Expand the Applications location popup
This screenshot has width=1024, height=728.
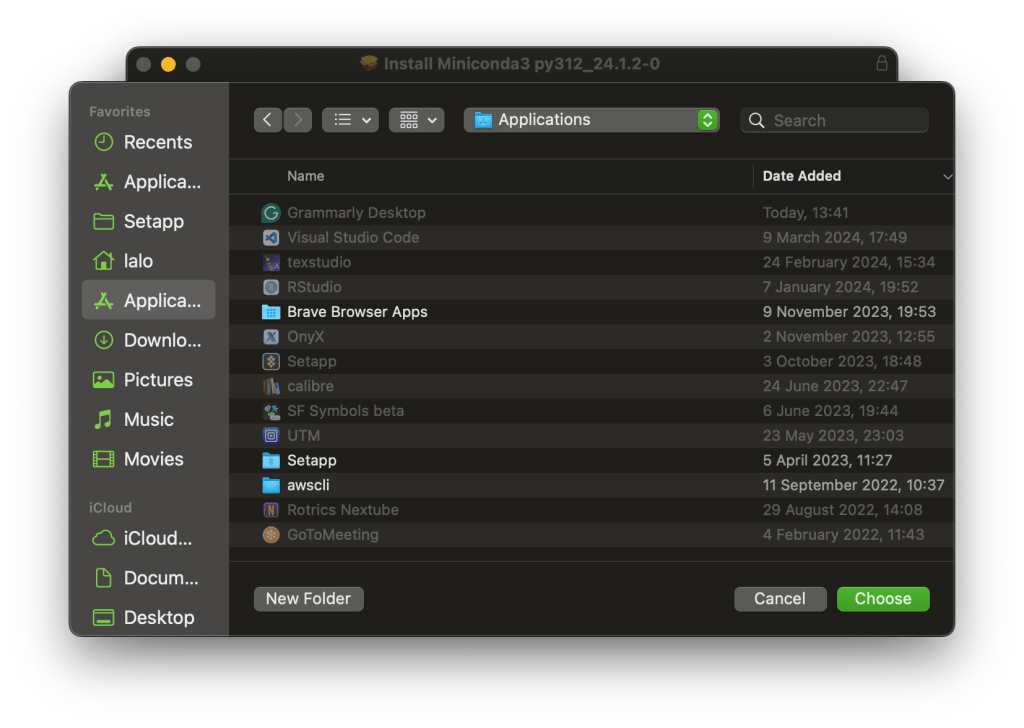[x=591, y=120]
